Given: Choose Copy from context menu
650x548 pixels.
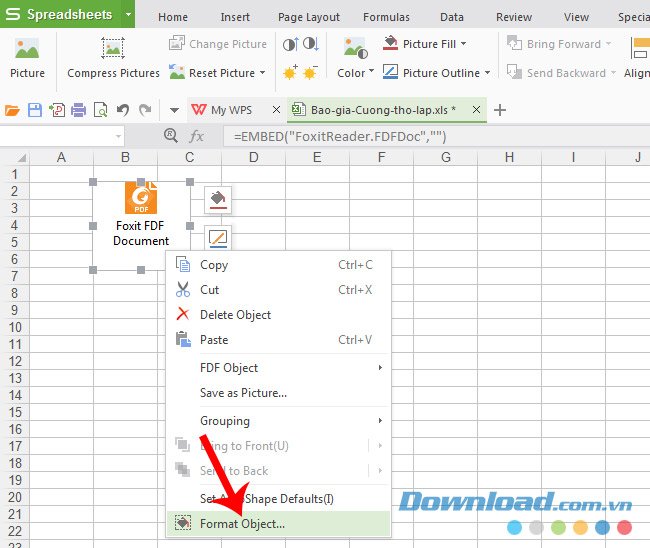Looking at the screenshot, I should pos(278,265).
